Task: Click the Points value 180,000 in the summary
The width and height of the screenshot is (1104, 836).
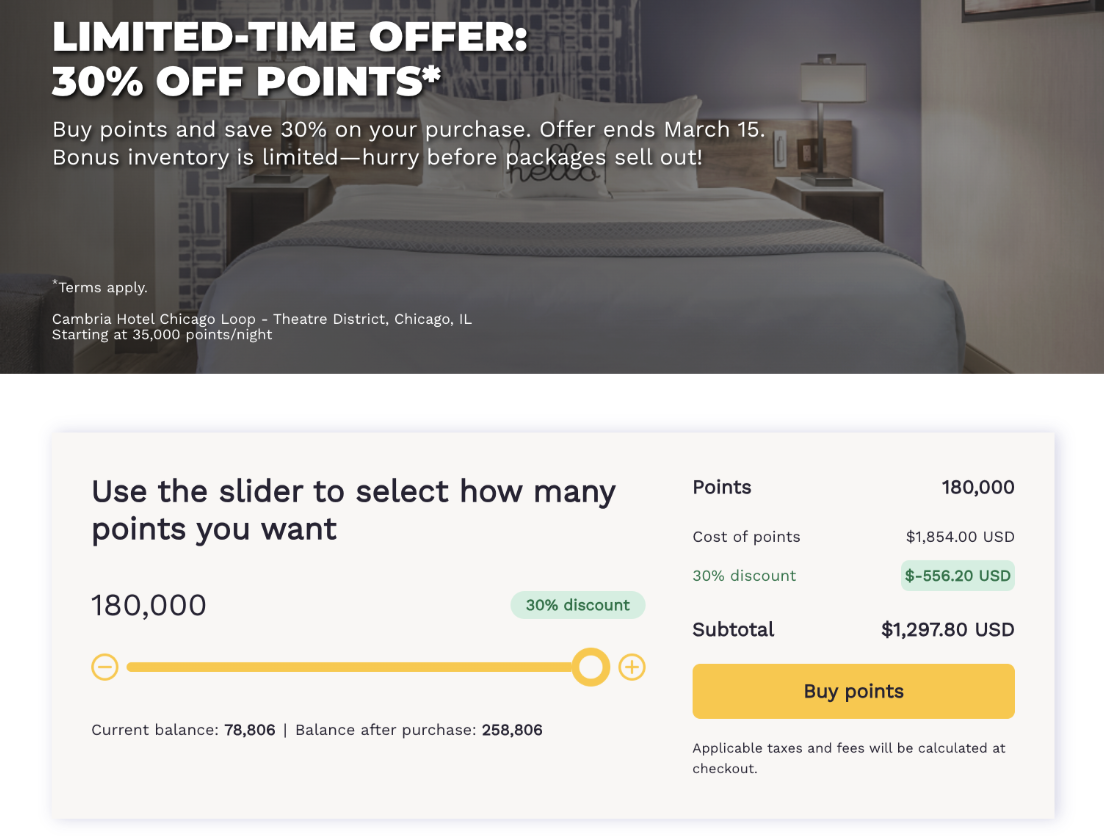Action: click(x=978, y=487)
